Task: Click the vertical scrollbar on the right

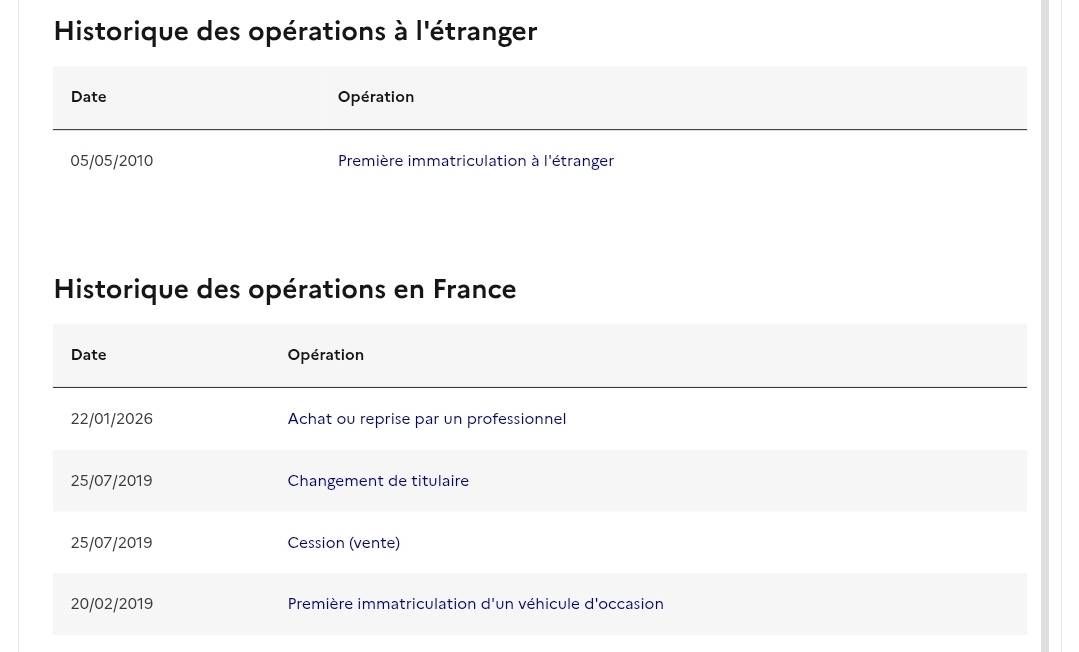Action: [1045, 326]
